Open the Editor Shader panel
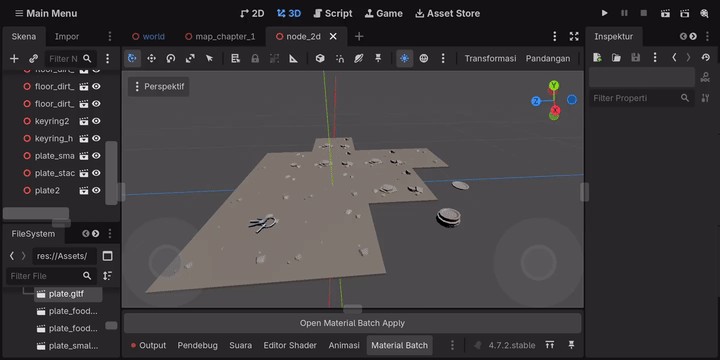Image resolution: width=720 pixels, height=360 pixels. [290, 345]
